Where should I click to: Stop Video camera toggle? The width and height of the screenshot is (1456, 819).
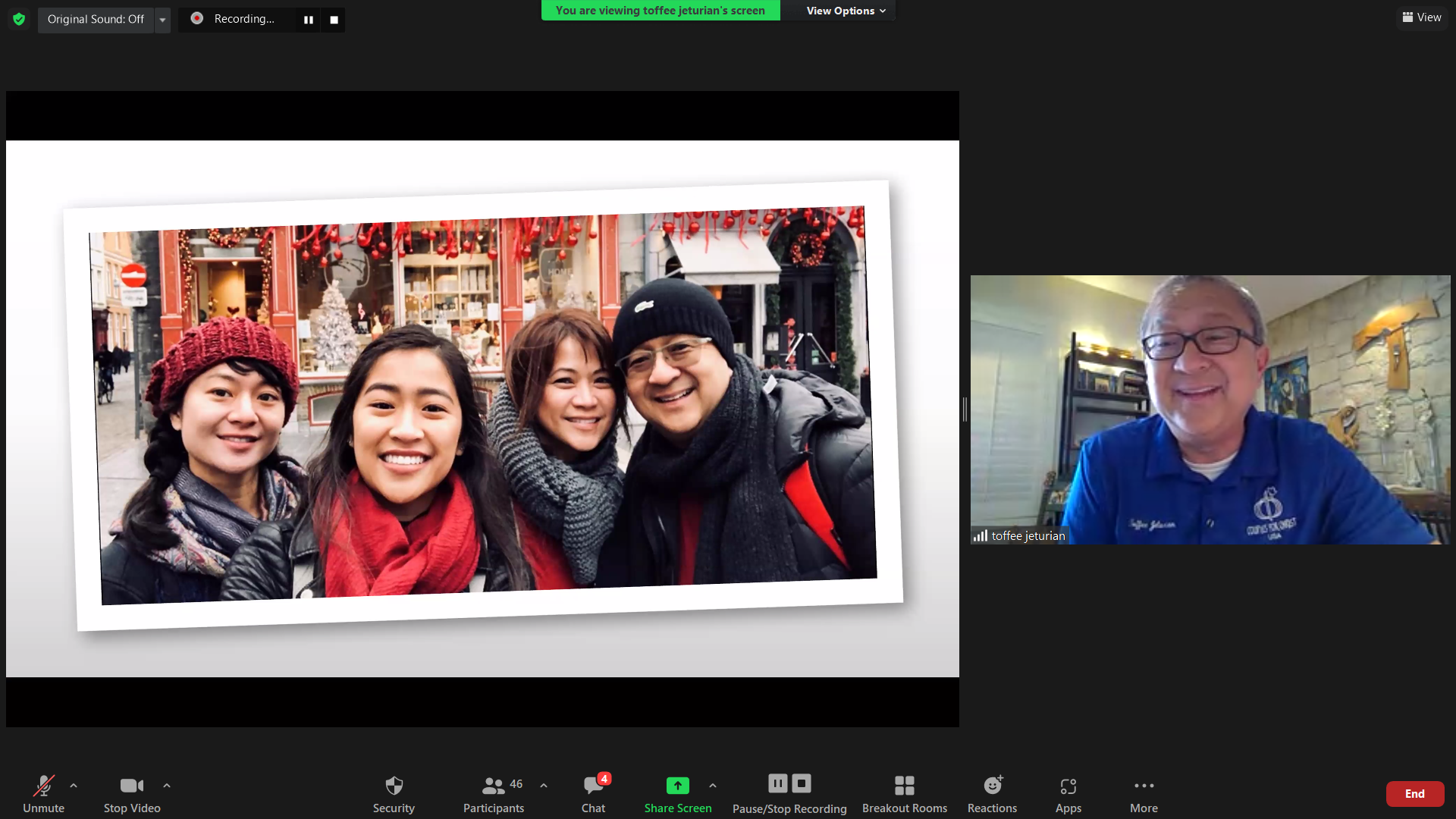pyautogui.click(x=132, y=794)
